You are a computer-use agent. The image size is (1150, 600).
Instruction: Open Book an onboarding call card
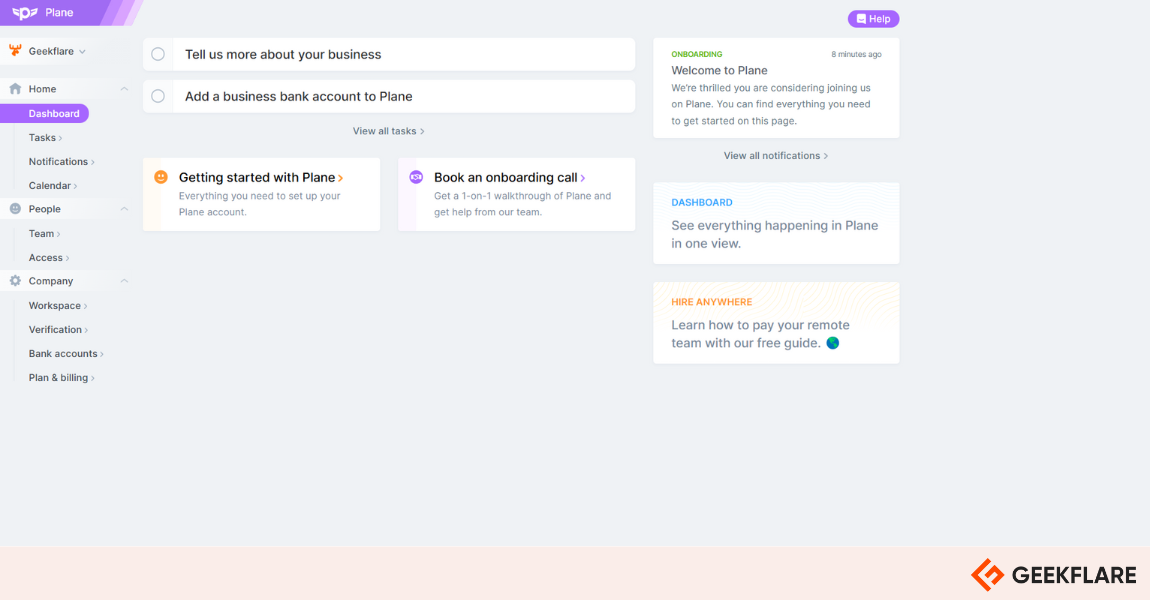coord(516,194)
